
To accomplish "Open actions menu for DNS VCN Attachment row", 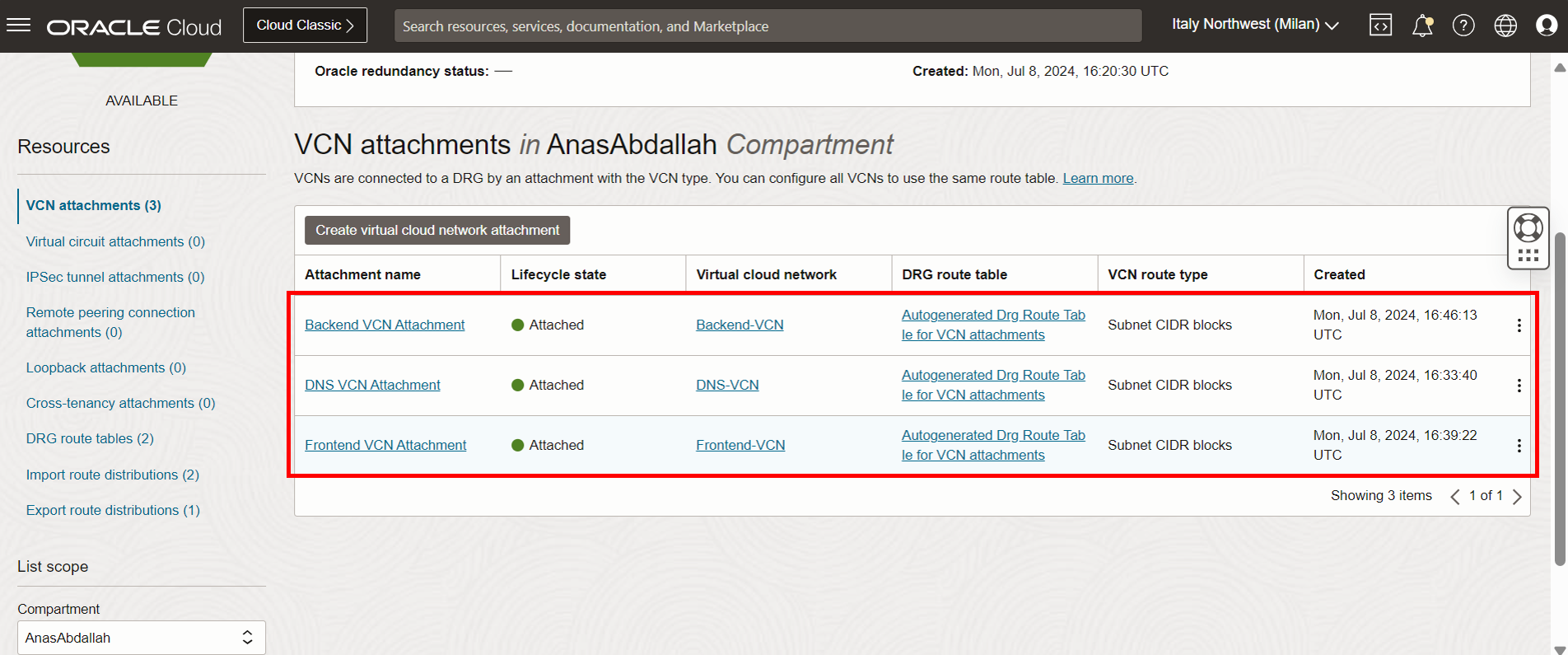I will [x=1519, y=386].
